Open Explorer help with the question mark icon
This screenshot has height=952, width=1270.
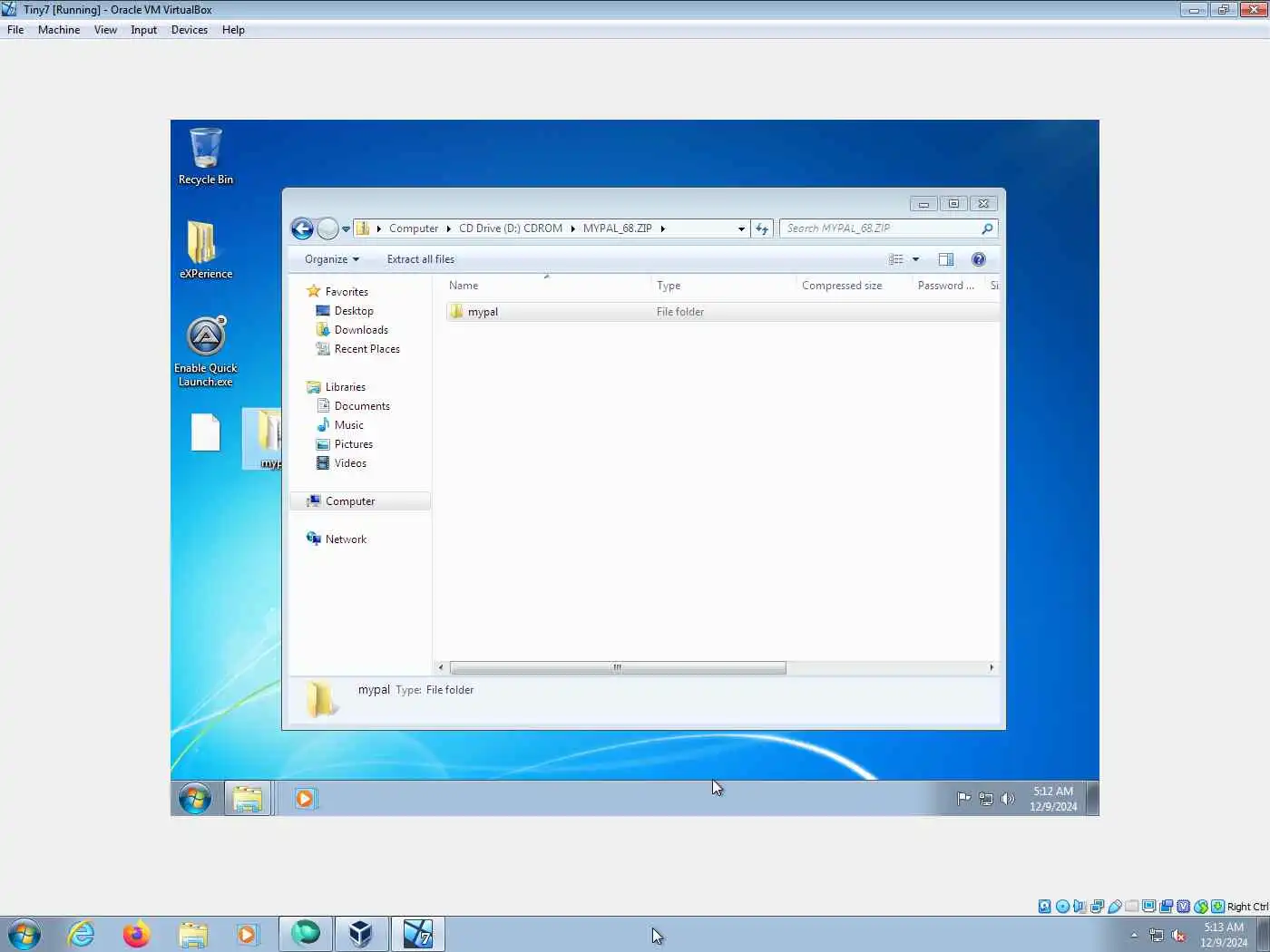coord(979,259)
